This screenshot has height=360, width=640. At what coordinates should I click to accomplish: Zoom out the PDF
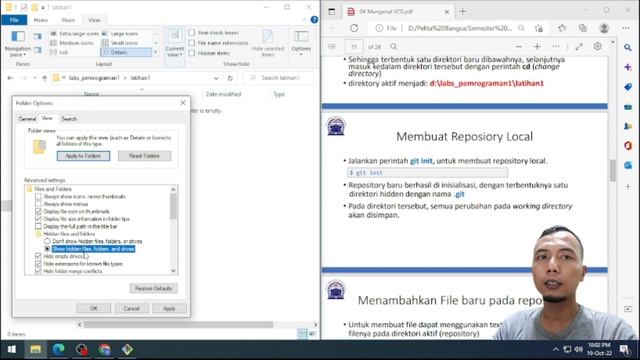tap(519, 47)
